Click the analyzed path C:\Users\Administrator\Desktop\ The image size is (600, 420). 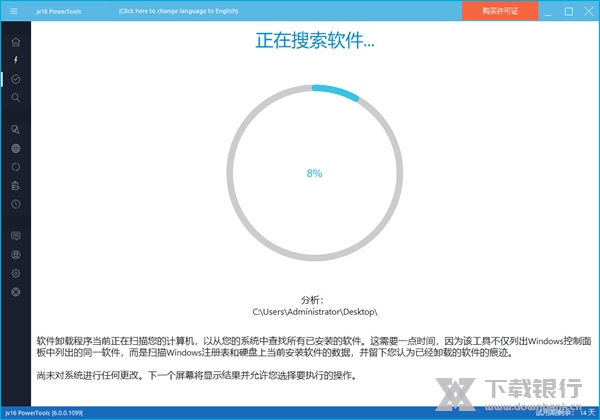(x=314, y=312)
